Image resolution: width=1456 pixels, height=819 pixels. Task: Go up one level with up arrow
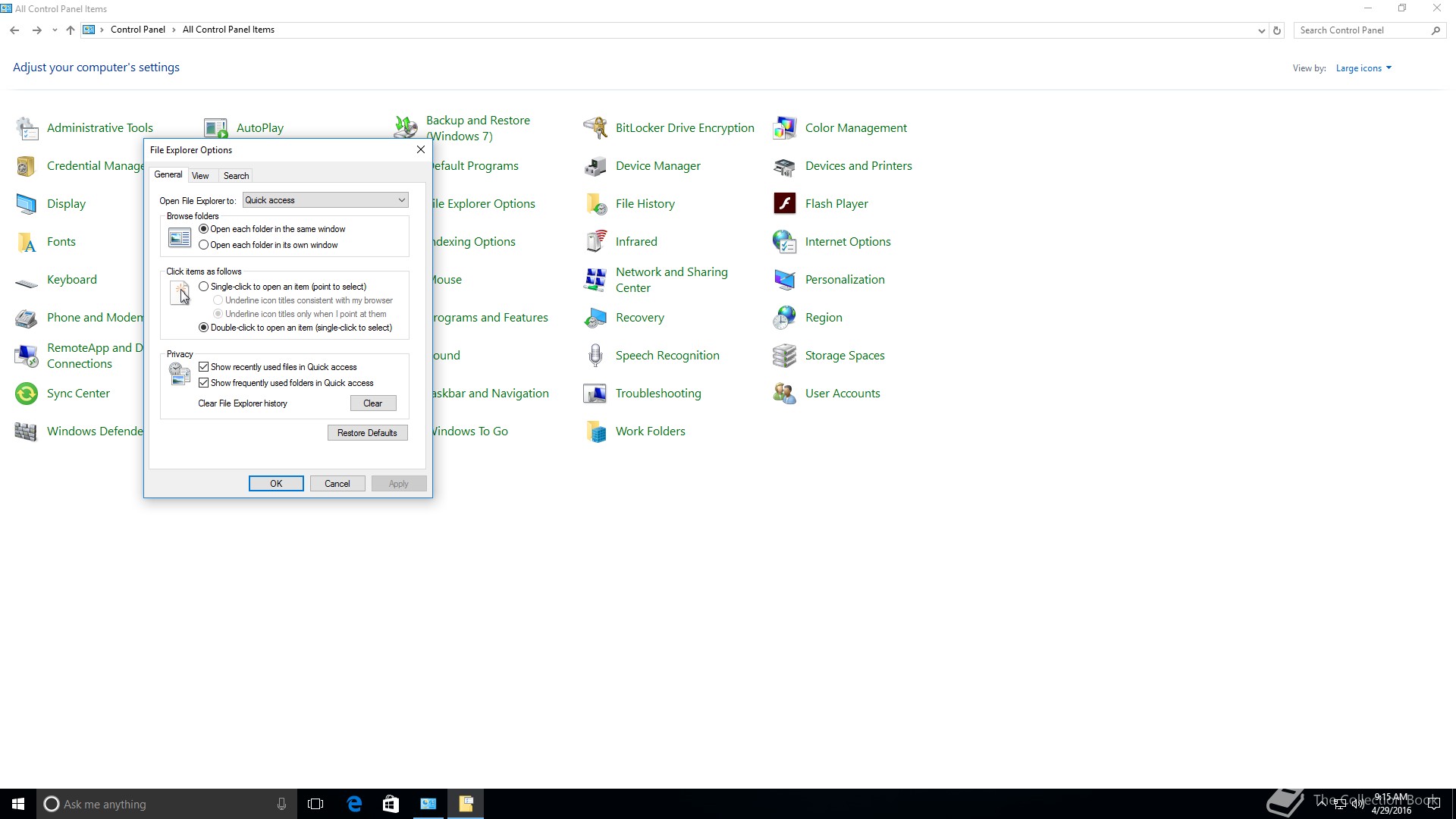(x=71, y=30)
